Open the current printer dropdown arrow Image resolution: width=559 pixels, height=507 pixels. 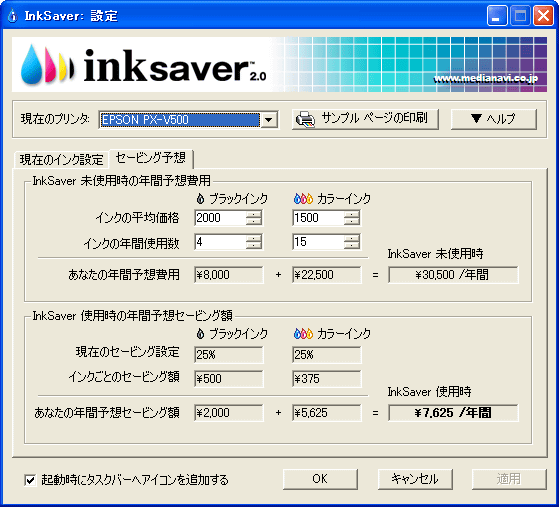coord(269,119)
